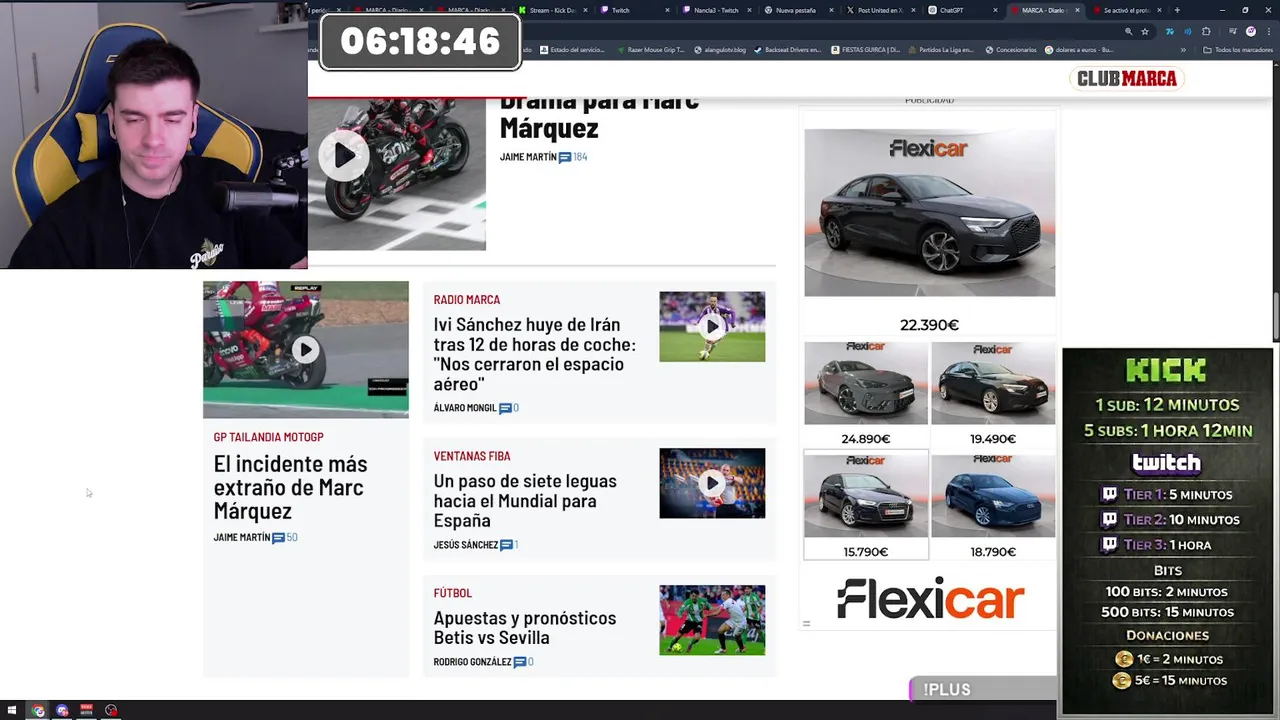This screenshot has width=1280, height=720.
Task: Open the VENTANAS FIBA section label
Action: coord(472,456)
